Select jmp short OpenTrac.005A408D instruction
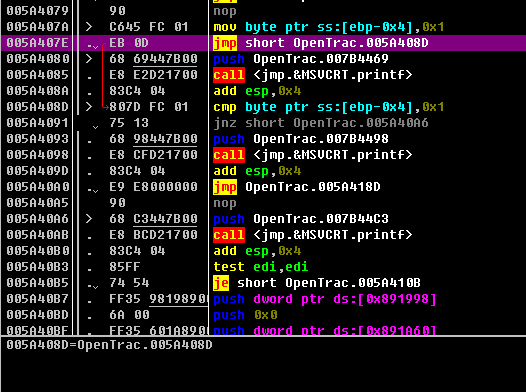Screen dimensions: 526x392 point(321,43)
